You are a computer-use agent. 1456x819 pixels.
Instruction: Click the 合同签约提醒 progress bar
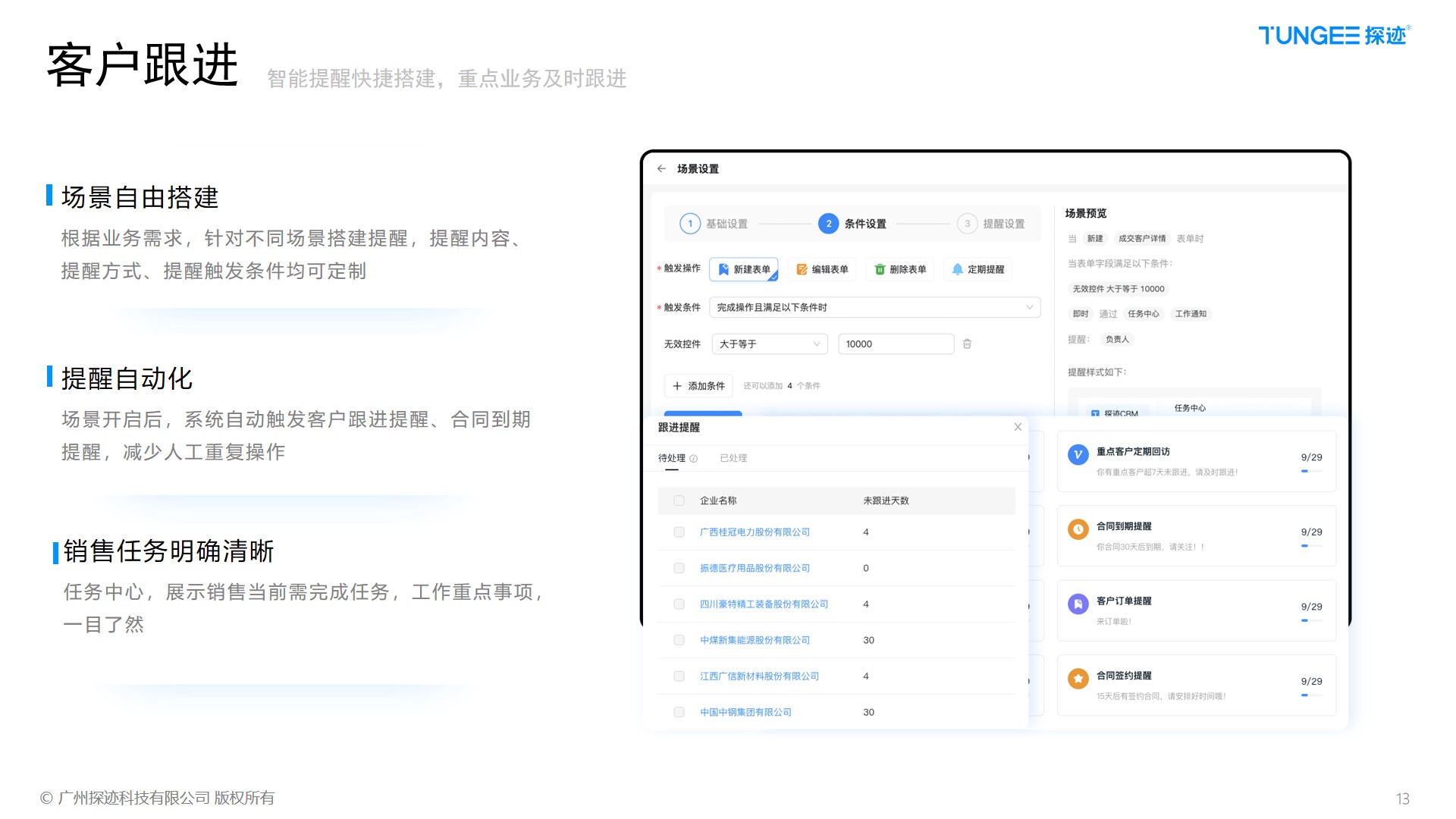pos(1311,695)
